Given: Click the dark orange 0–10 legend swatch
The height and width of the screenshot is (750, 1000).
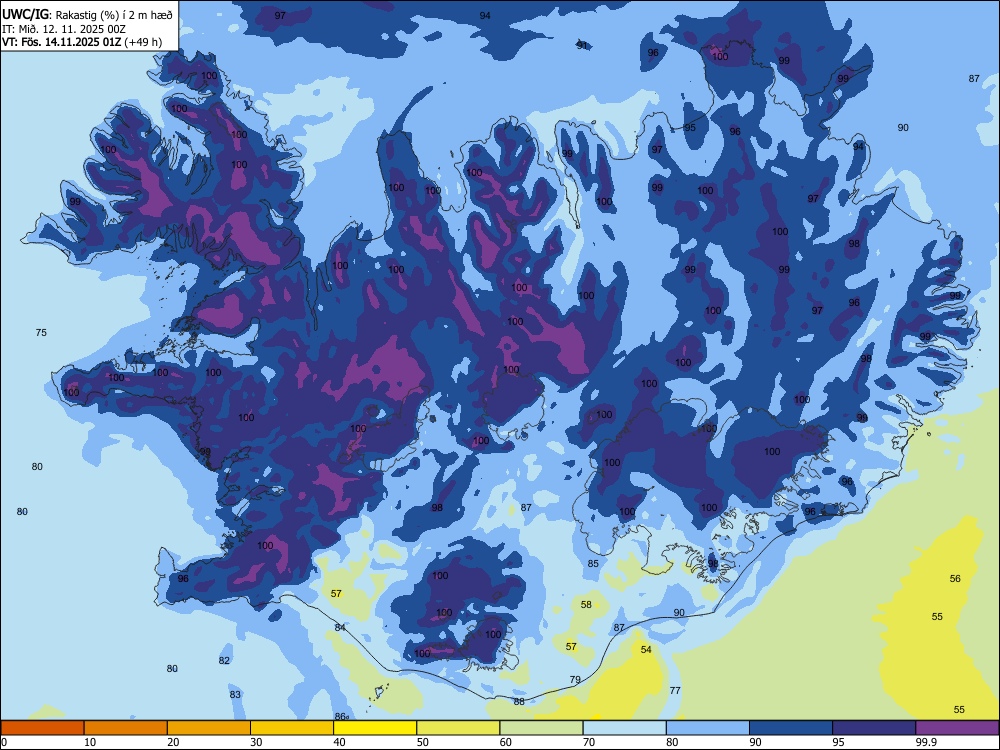Looking at the screenshot, I should coord(42,728).
